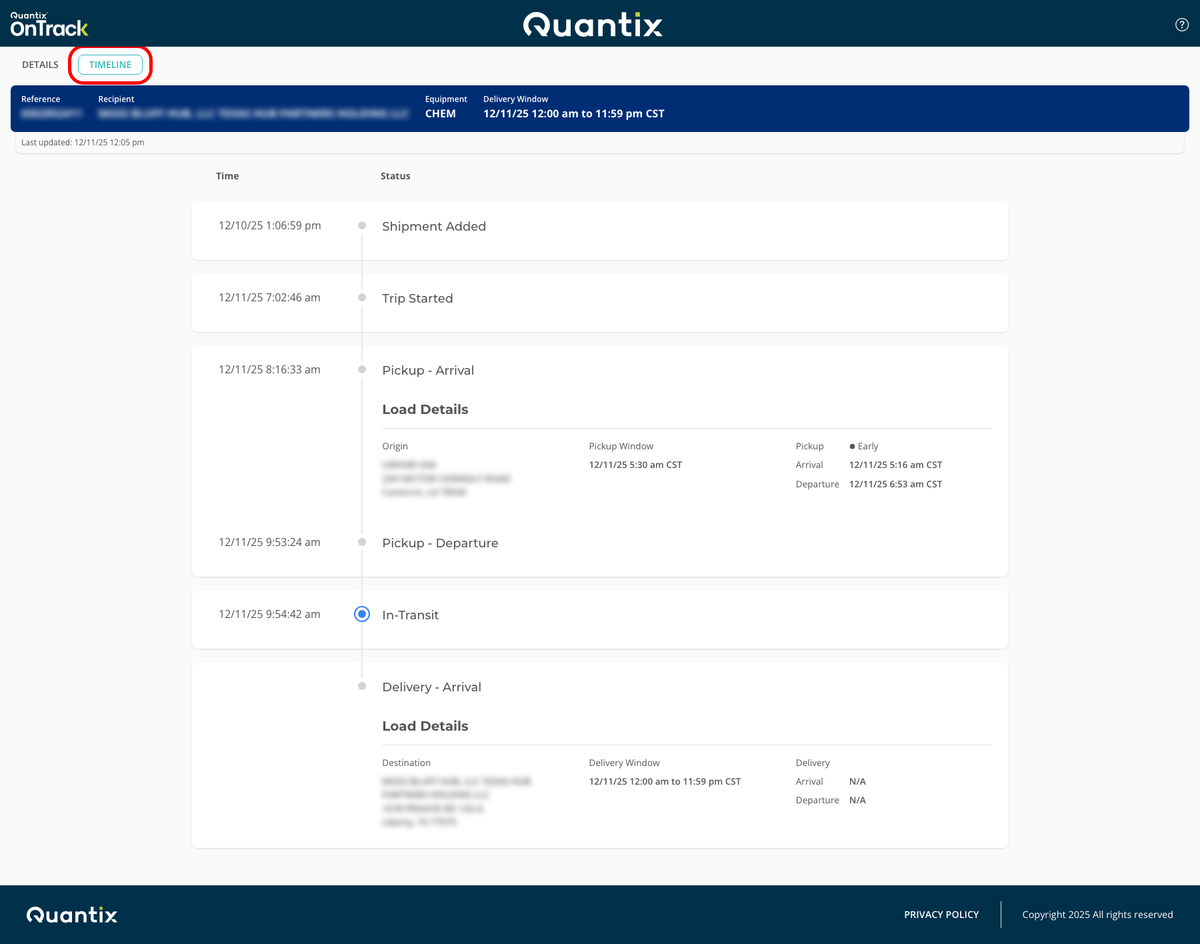Image resolution: width=1200 pixels, height=944 pixels.
Task: Click the timeline dot for Shipment Added
Action: (361, 225)
